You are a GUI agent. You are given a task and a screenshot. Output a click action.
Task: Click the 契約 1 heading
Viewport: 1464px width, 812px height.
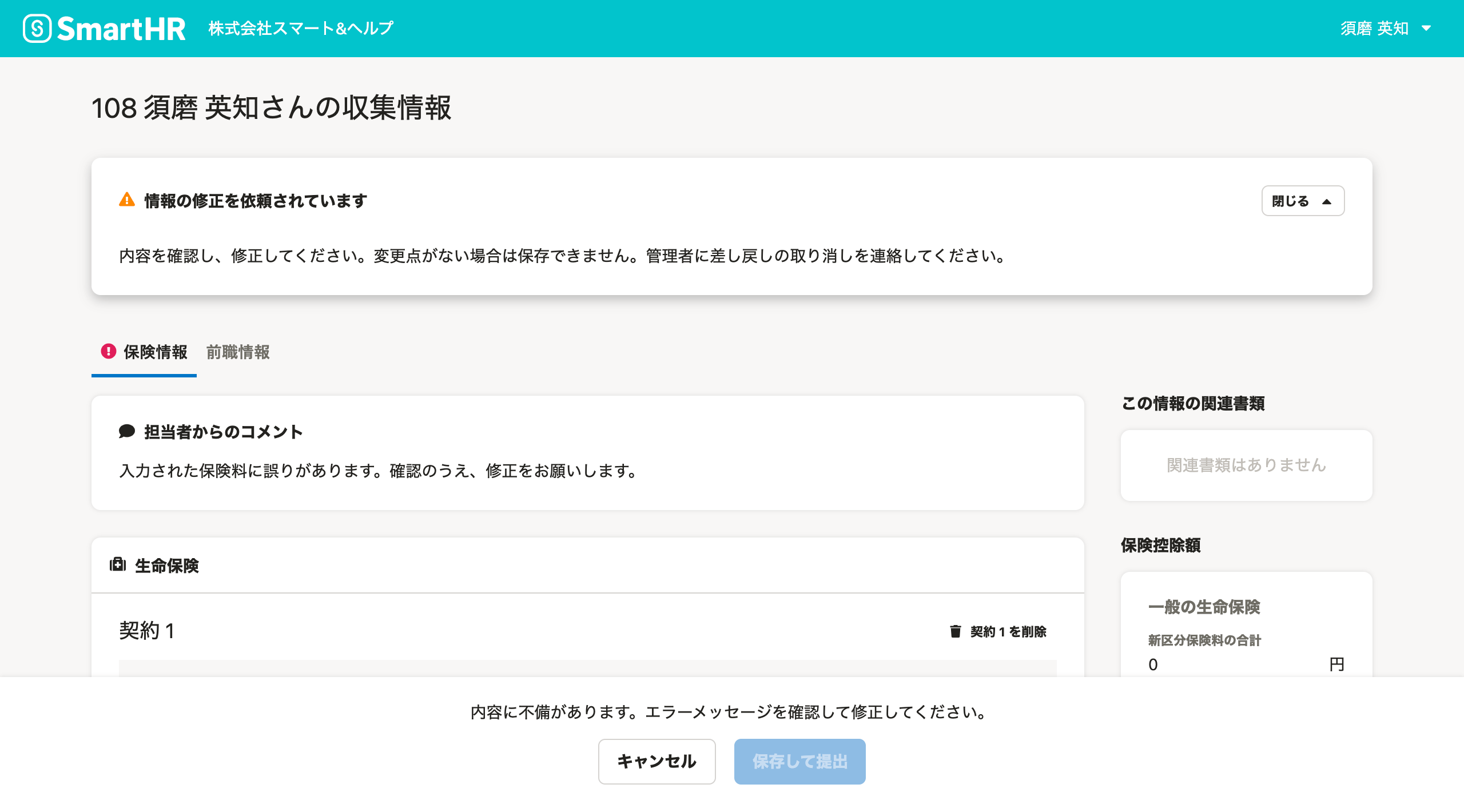point(147,631)
